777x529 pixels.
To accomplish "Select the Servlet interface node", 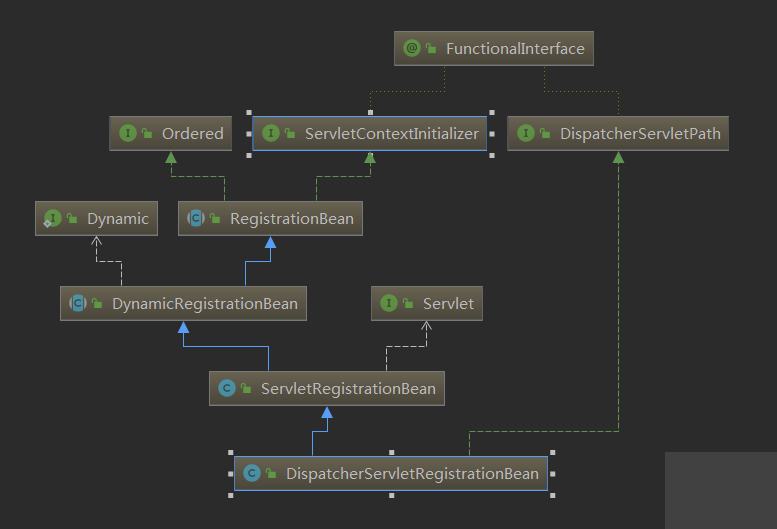I will coord(427,303).
